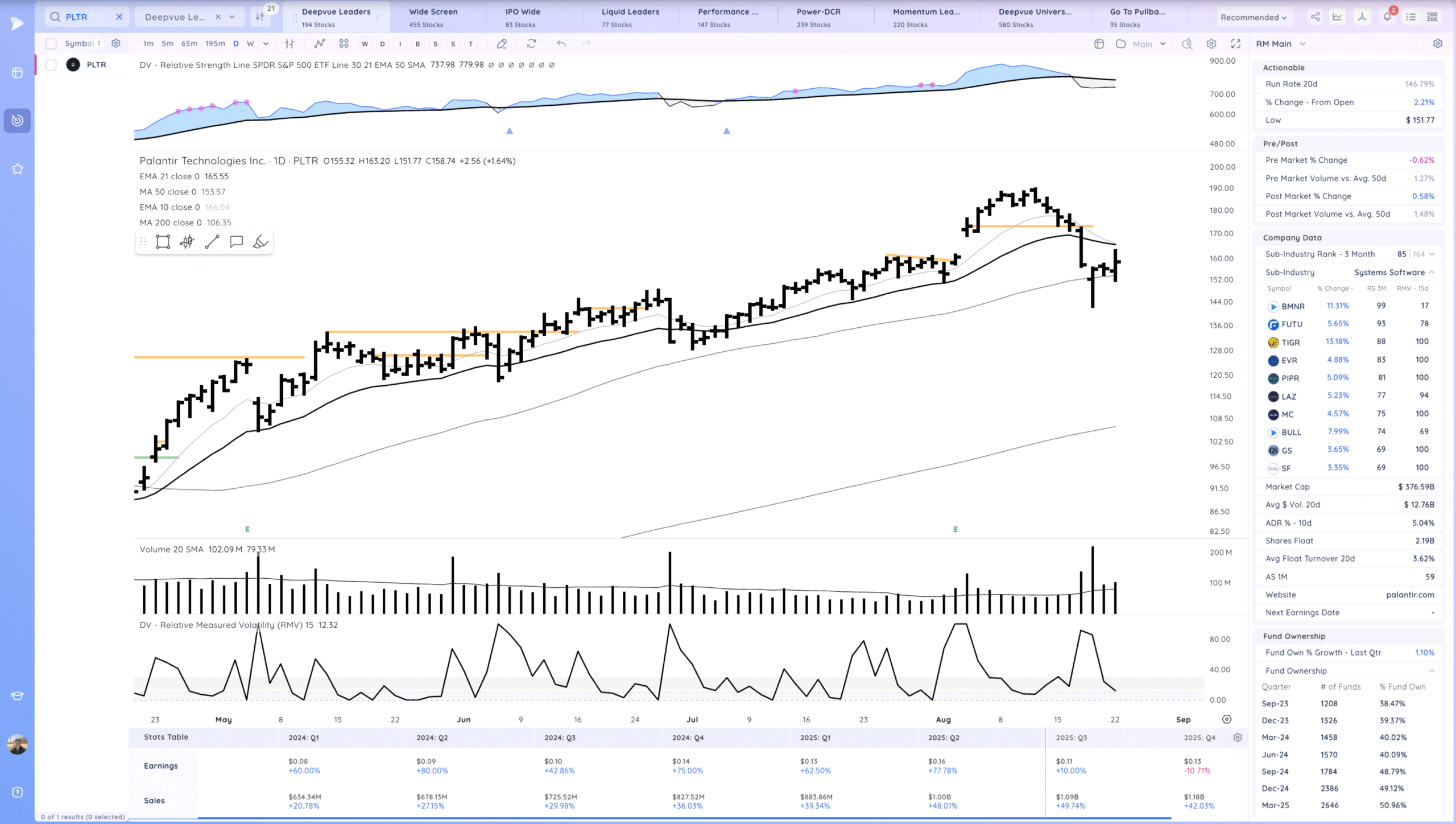Expand the Deepvue Leaders screen dropdown
The height and width of the screenshot is (824, 1456).
pos(232,17)
